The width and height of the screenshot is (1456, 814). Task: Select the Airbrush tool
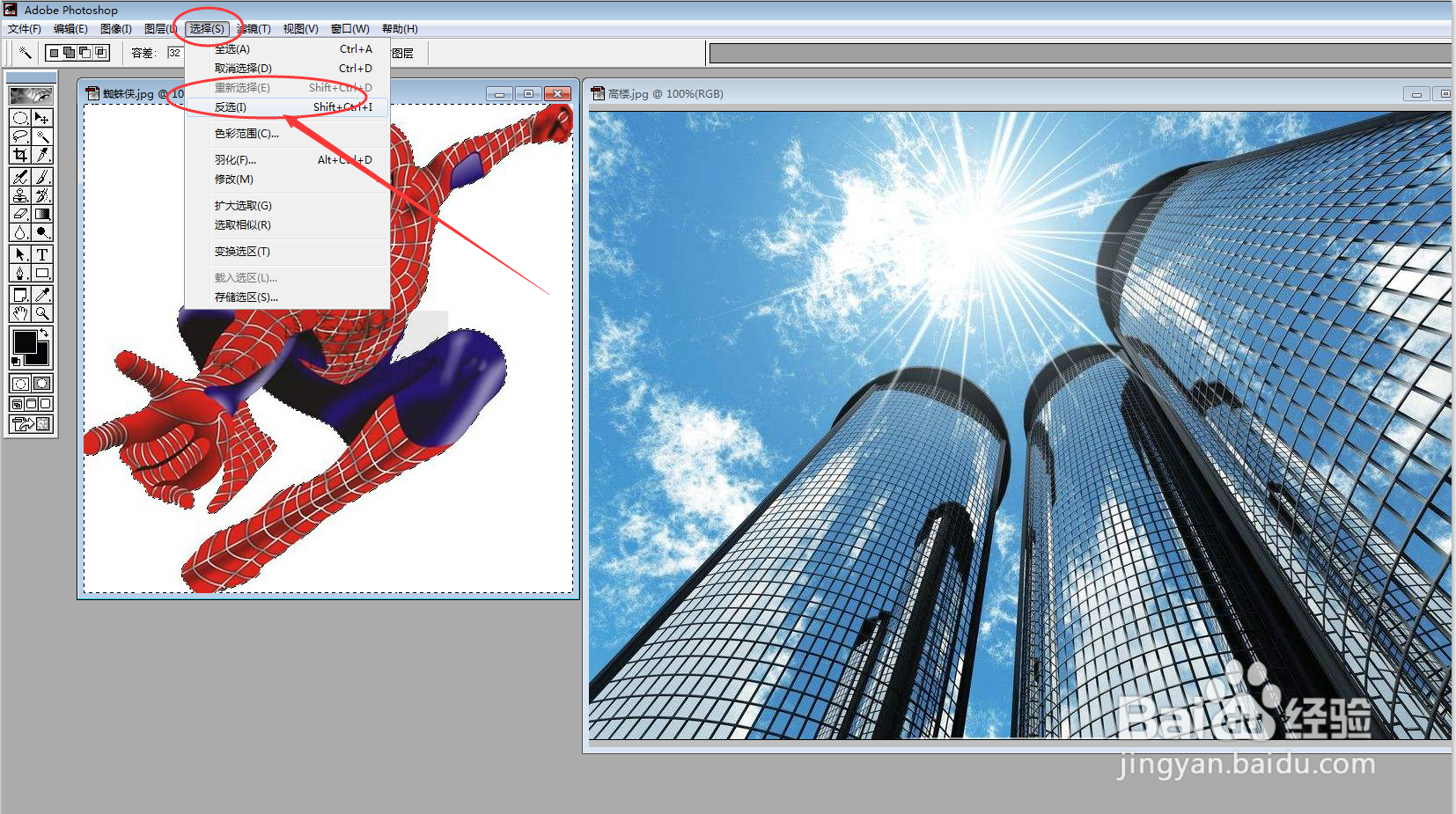(20, 177)
